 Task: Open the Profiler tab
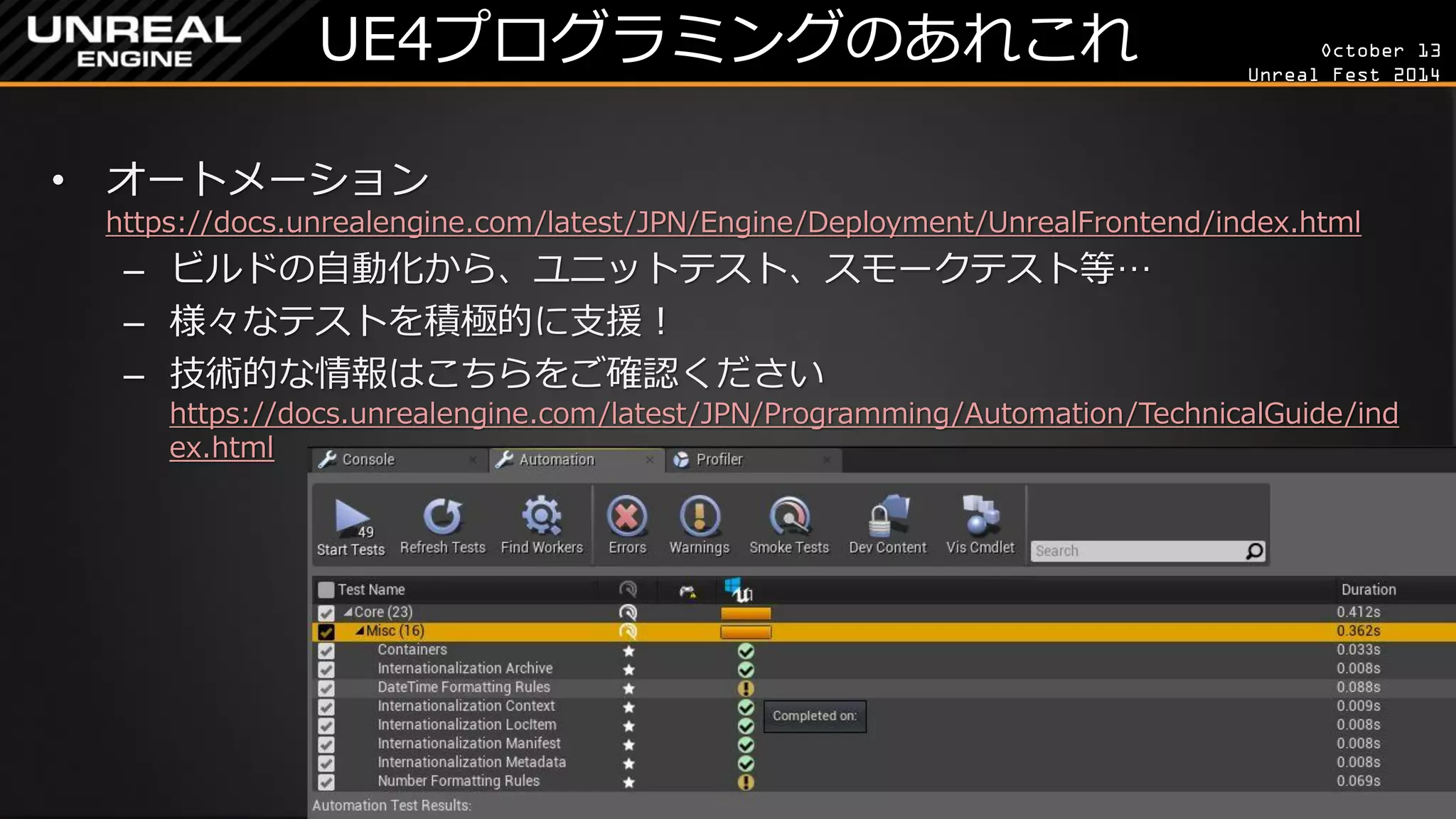[x=754, y=460]
